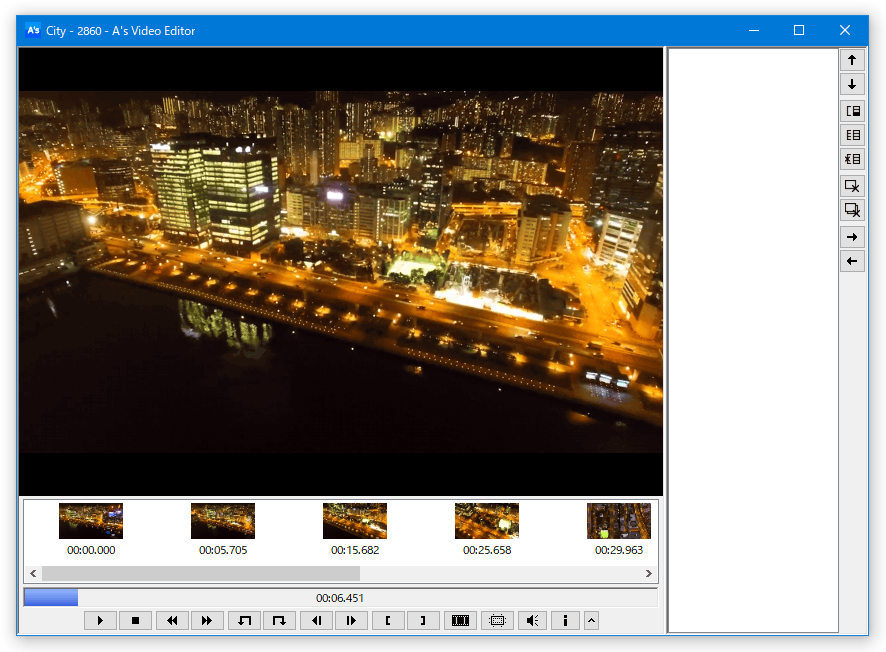Click the right arrow button in right toolbar
886x652 pixels.
pos(852,237)
